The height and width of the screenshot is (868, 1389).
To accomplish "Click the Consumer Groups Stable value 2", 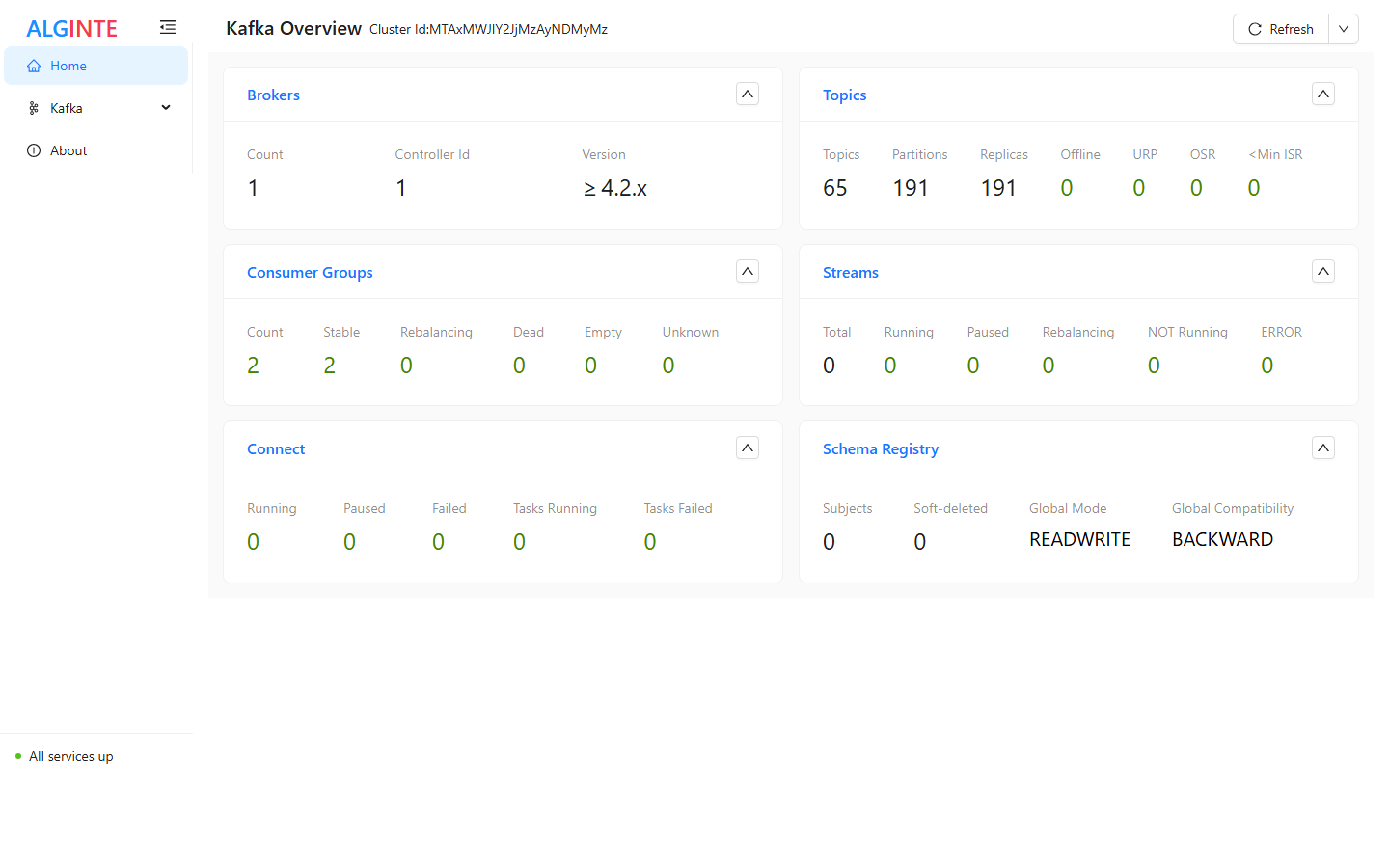I will [330, 366].
